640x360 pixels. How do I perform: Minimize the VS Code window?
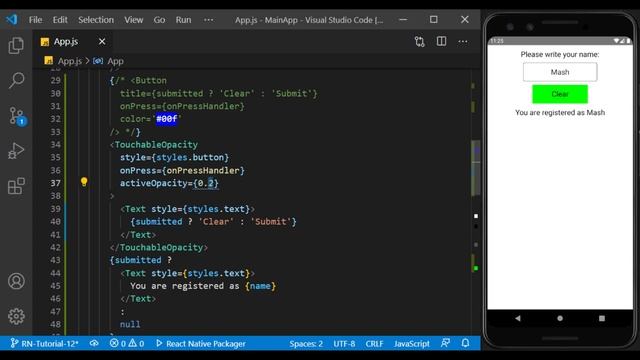(403, 19)
